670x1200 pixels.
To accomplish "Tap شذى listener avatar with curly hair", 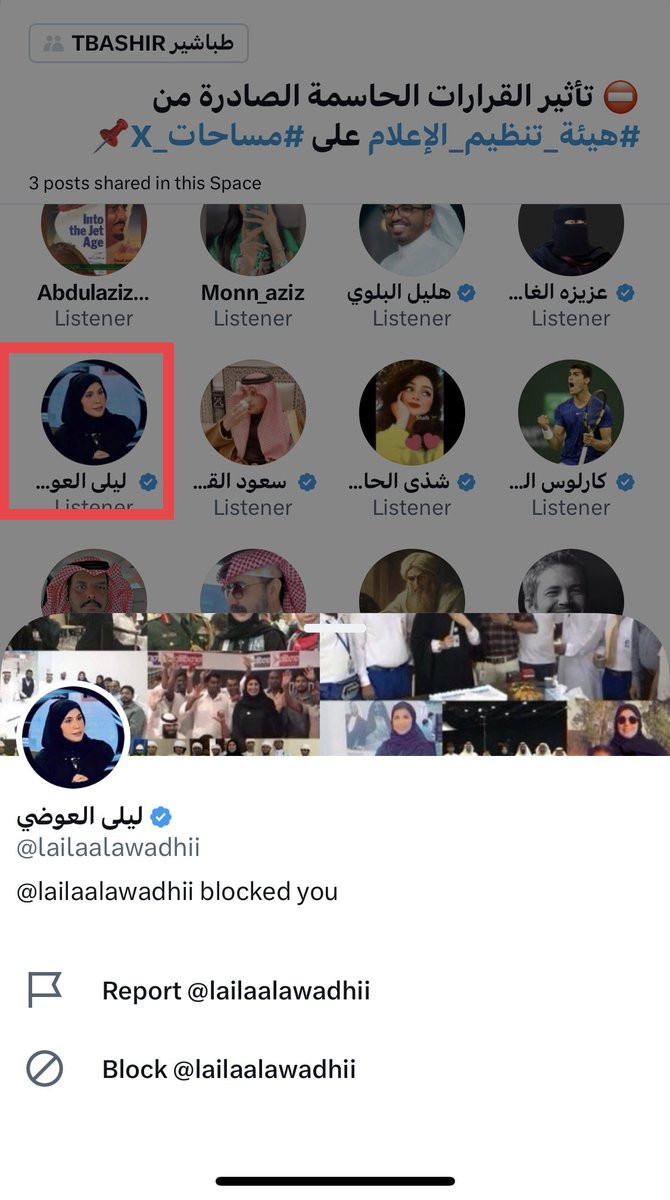I will point(412,412).
